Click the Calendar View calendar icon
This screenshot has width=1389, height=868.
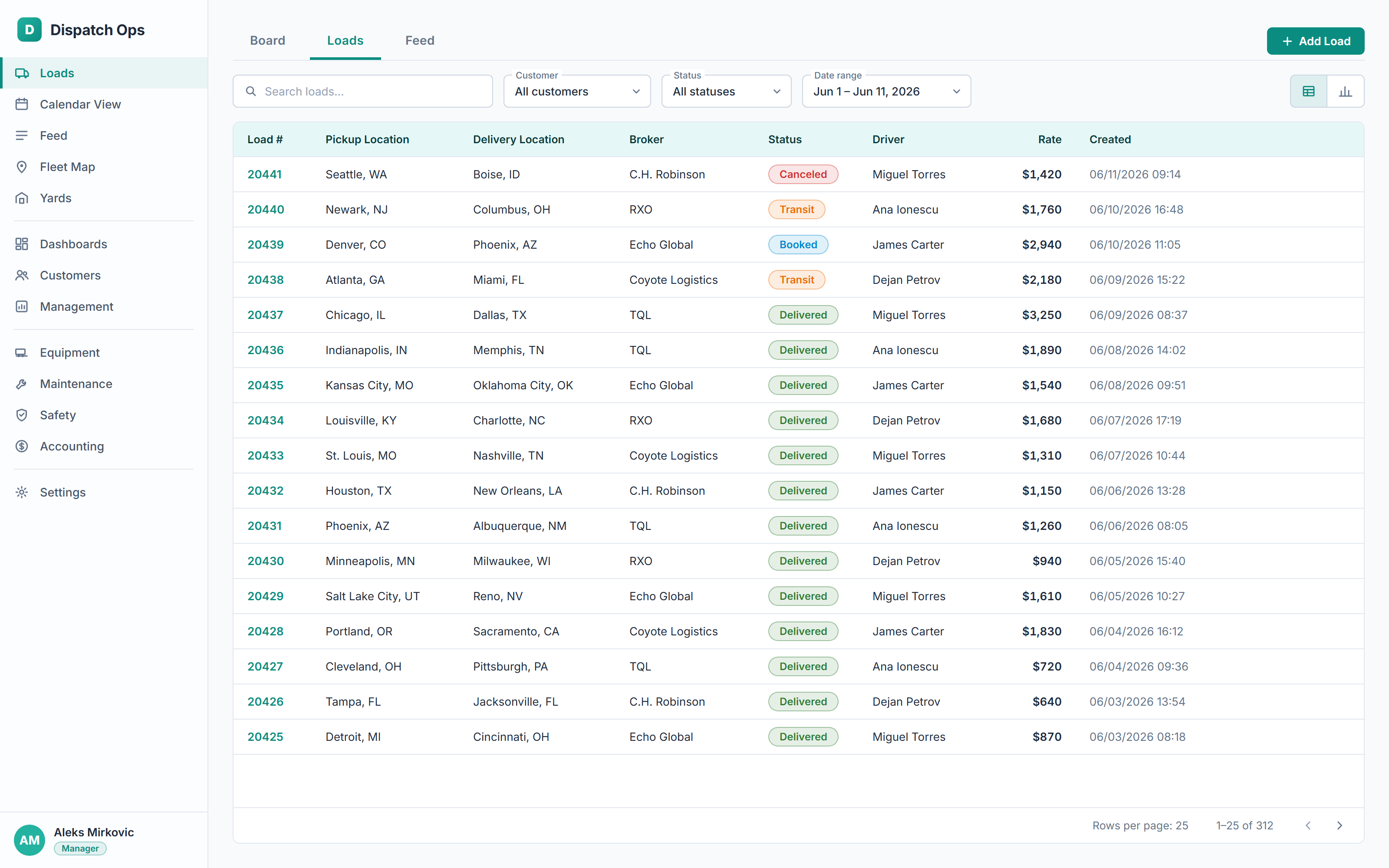(x=22, y=105)
